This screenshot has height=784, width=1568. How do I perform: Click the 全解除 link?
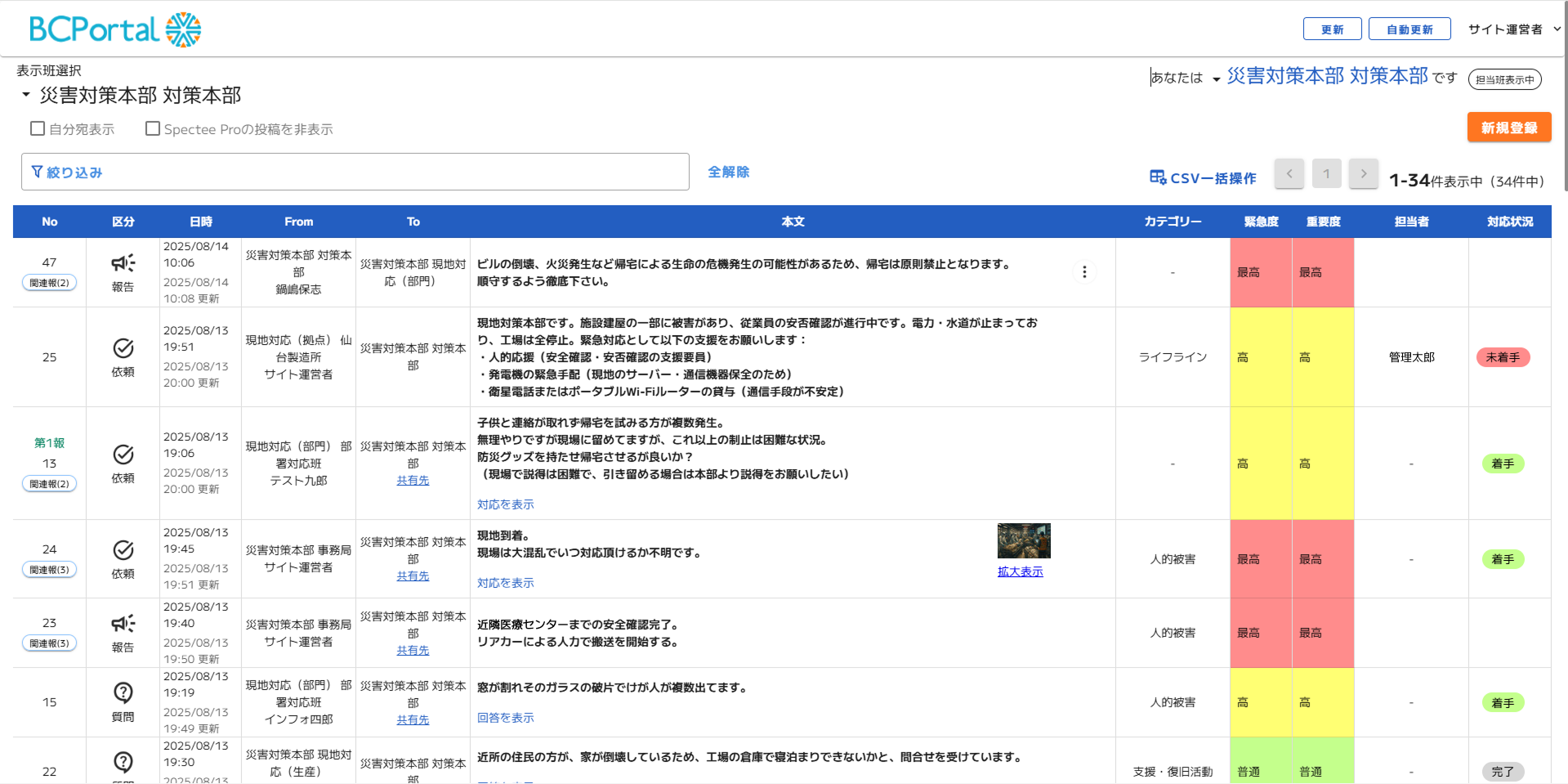pos(728,172)
